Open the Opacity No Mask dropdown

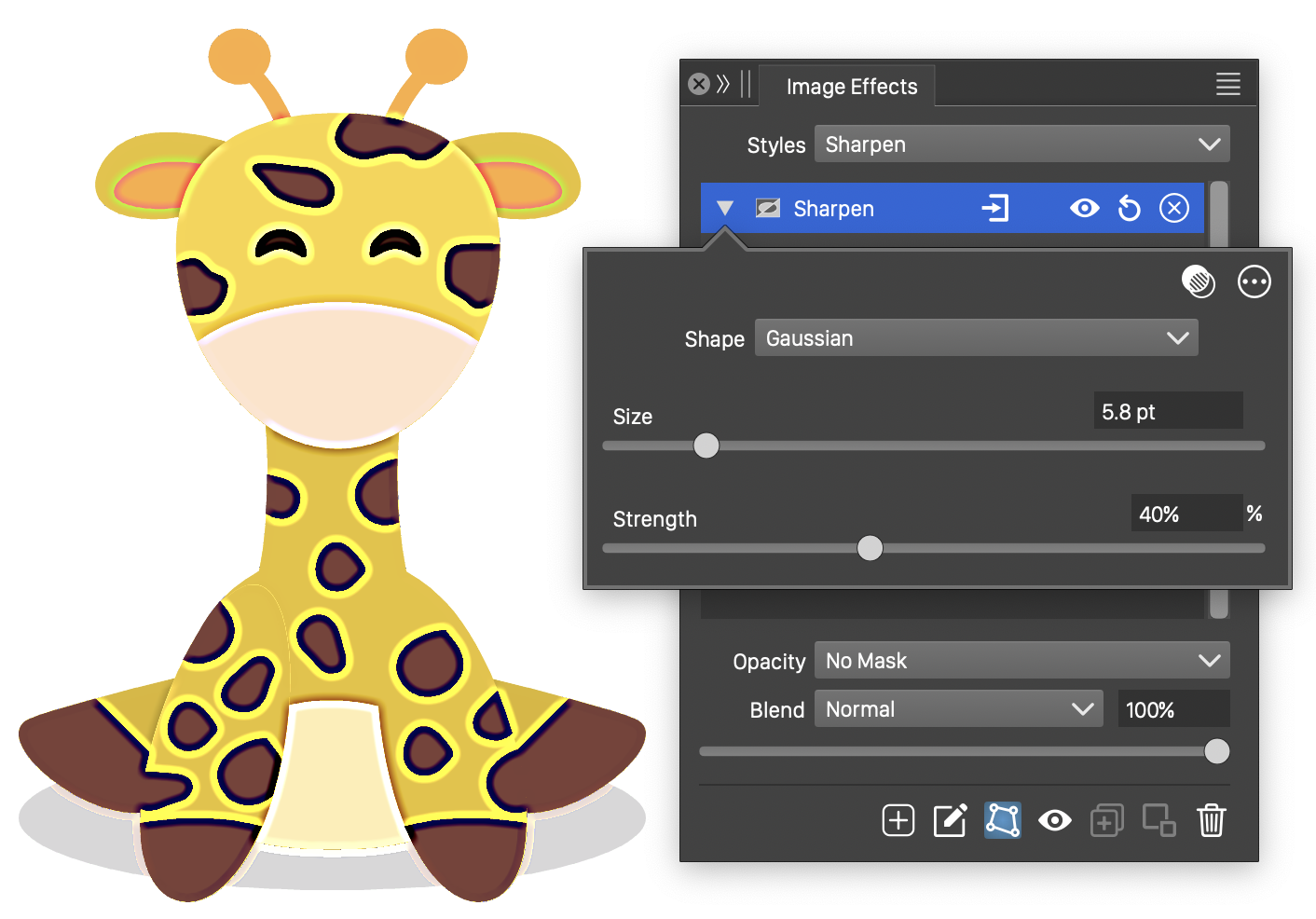[x=1021, y=661]
